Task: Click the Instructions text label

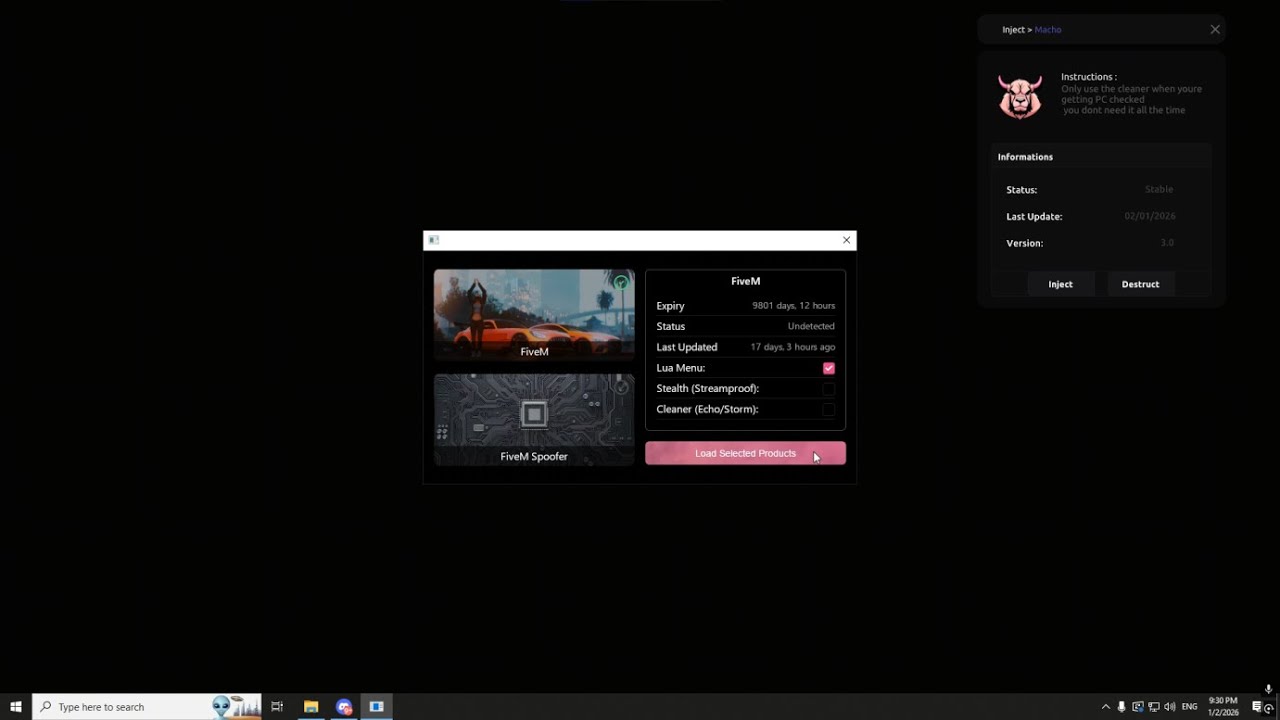Action: [x=1089, y=77]
